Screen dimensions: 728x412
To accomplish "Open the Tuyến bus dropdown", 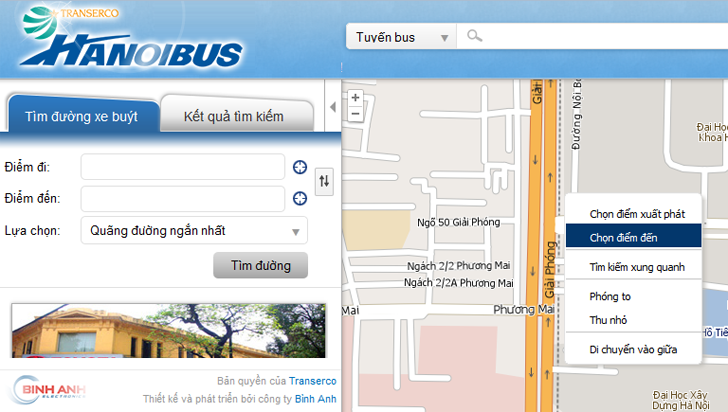I will pos(401,37).
